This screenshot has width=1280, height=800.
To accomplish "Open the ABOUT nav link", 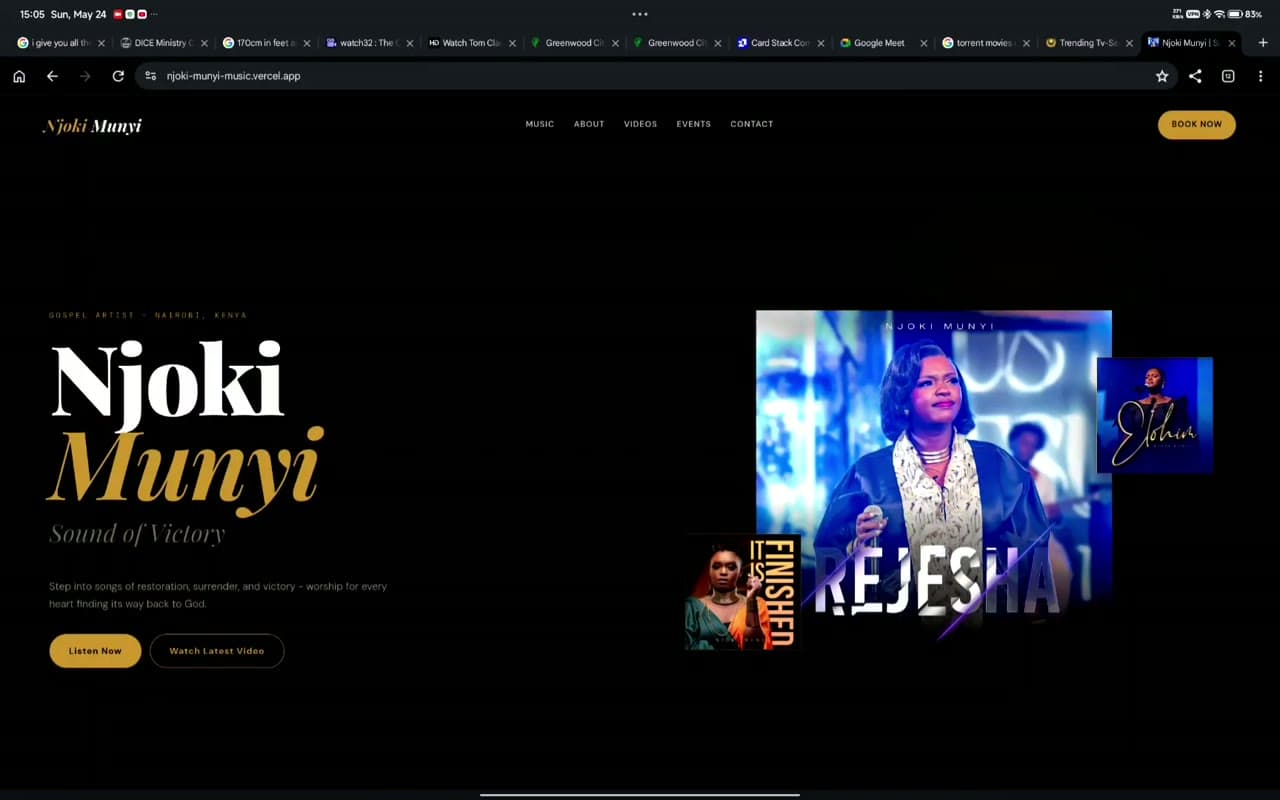I will pos(589,124).
